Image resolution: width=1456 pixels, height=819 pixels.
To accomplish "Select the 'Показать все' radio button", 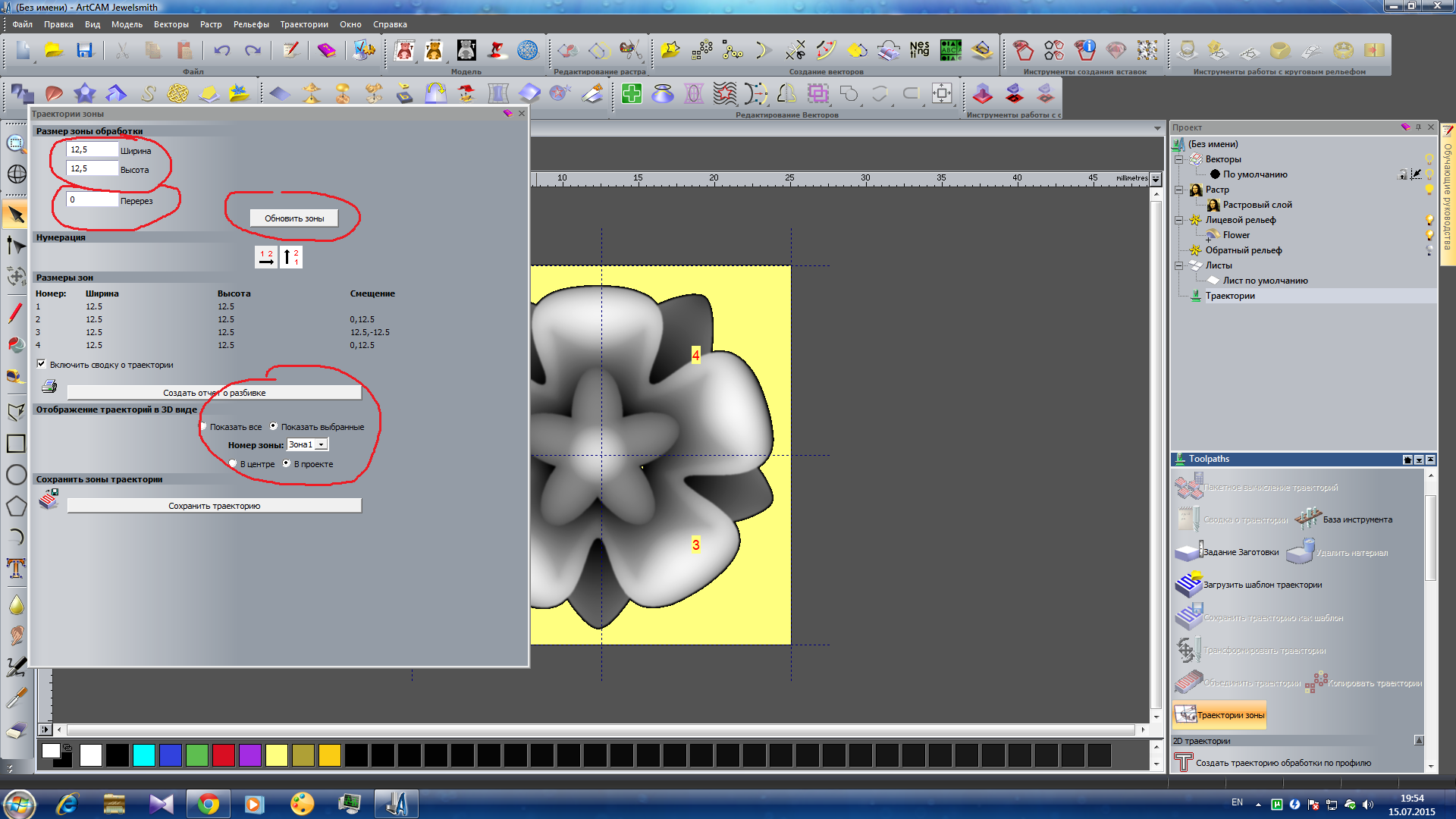I will pos(204,426).
